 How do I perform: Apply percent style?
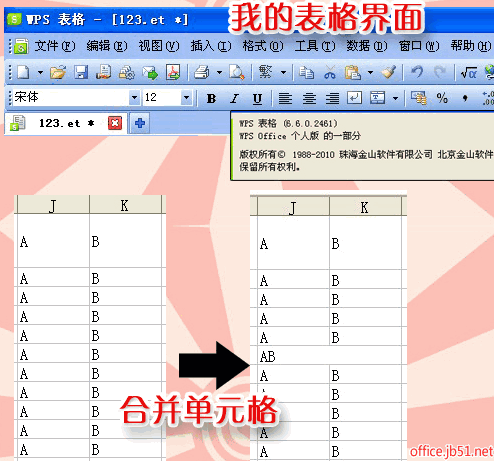click(x=442, y=98)
